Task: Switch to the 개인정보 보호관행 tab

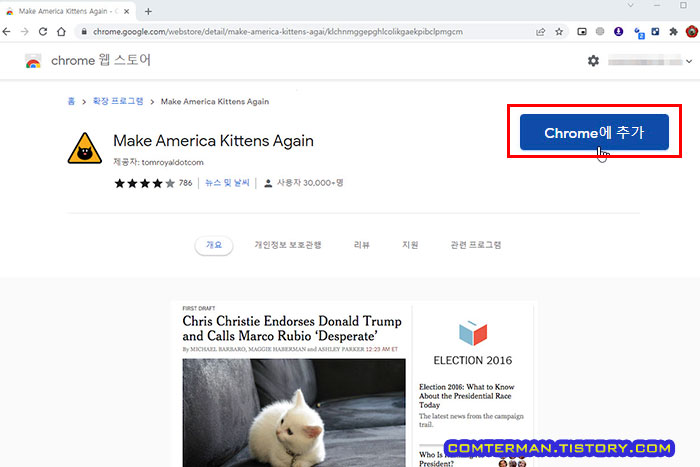Action: tap(288, 245)
